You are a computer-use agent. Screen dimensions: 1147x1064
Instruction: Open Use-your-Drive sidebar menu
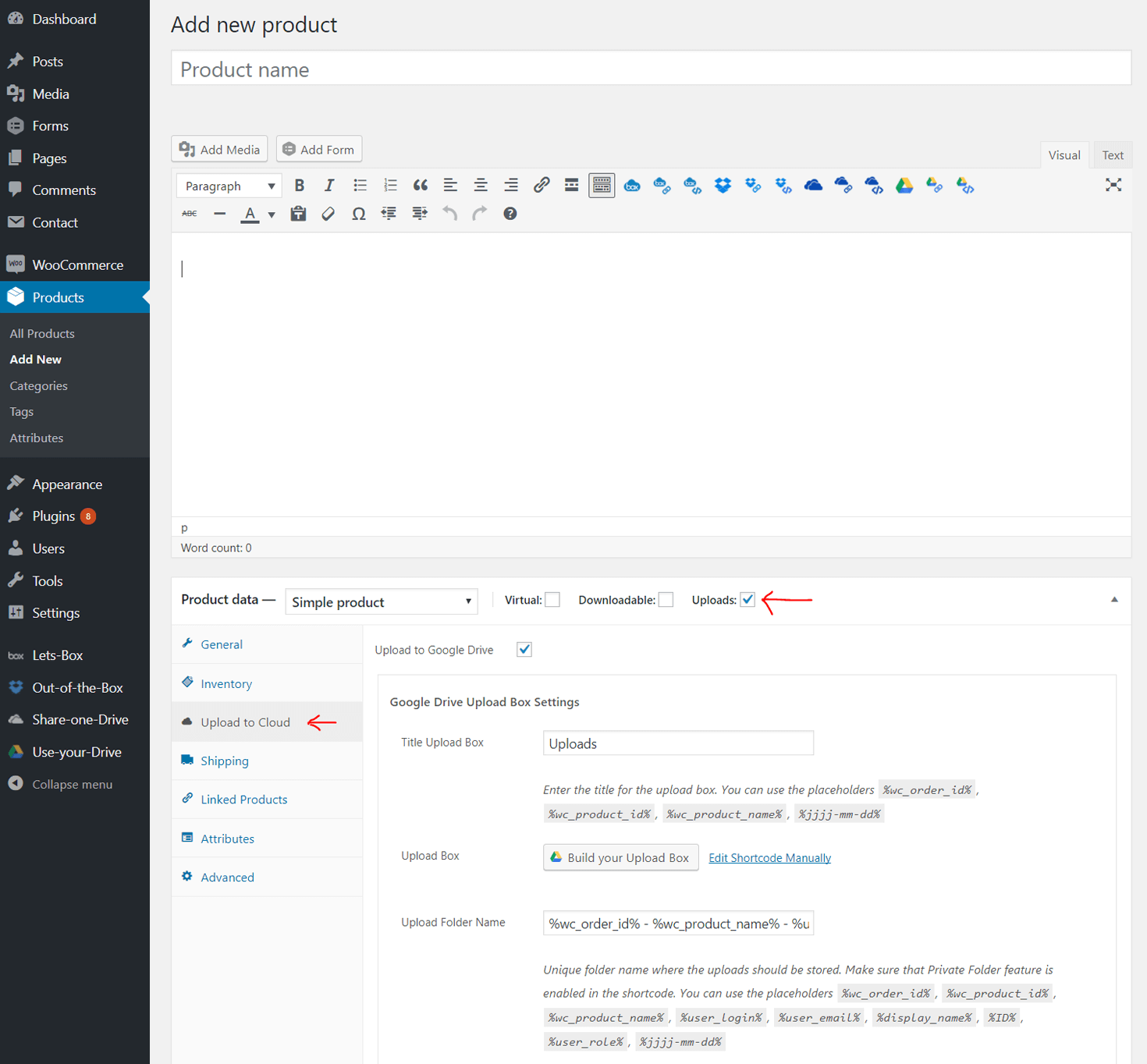point(75,752)
